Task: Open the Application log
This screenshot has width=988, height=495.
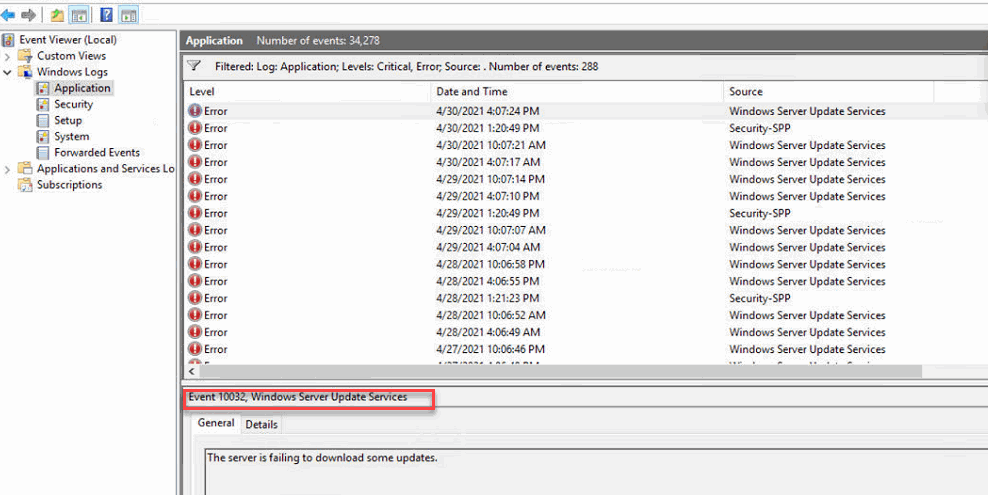Action: 82,88
